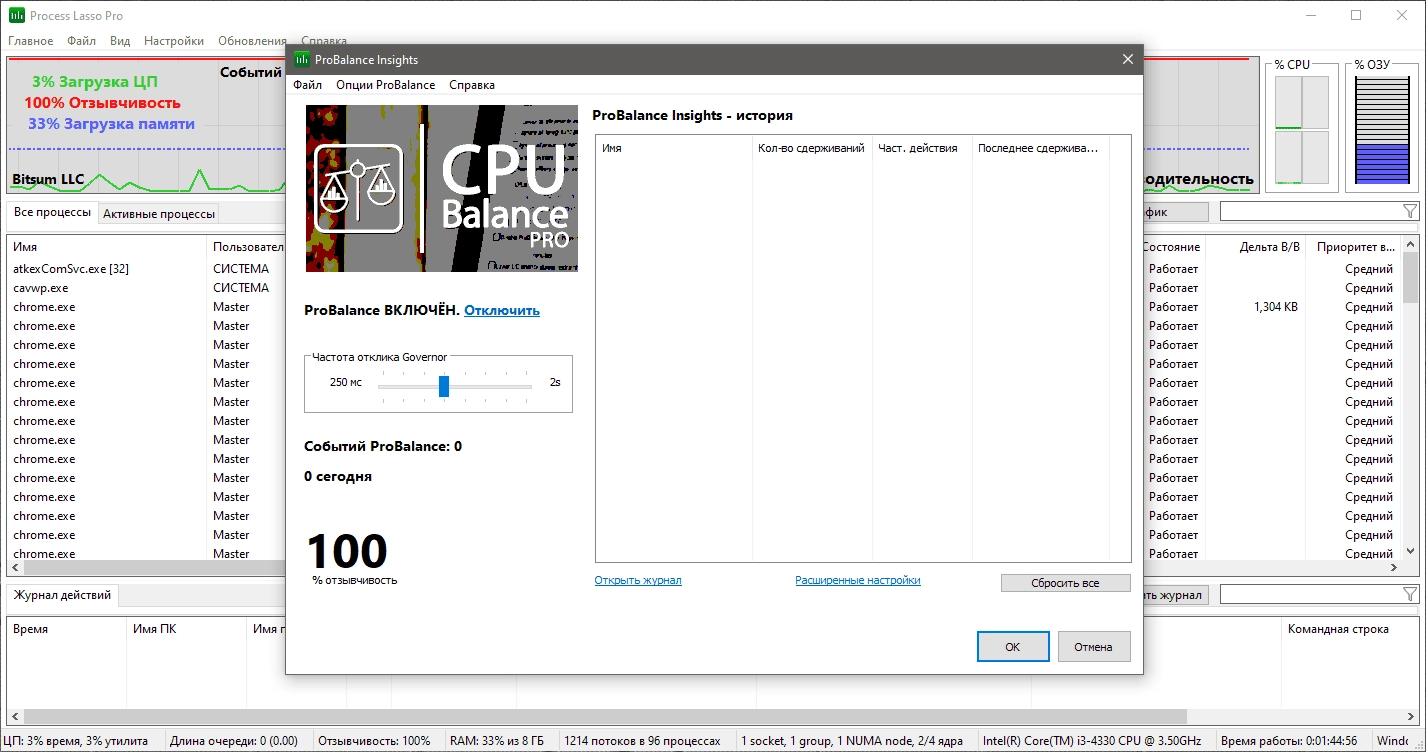Click the Время column header in the log
1426x752 pixels.
coord(66,629)
